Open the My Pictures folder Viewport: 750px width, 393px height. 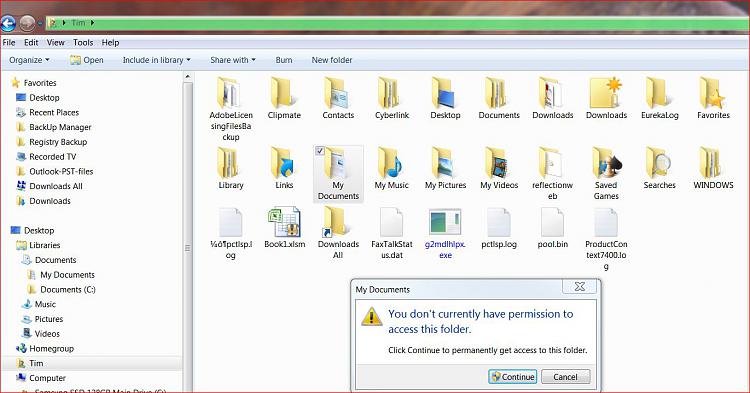(x=445, y=168)
